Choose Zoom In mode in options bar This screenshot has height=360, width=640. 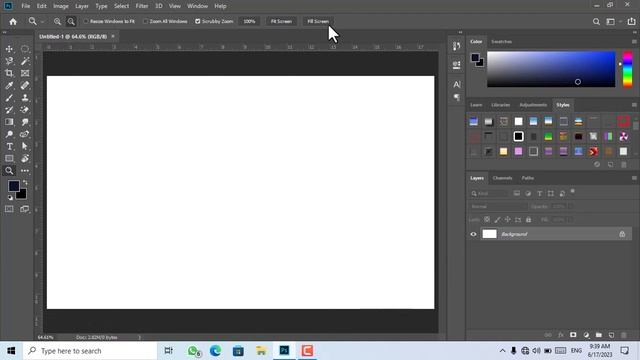[x=58, y=21]
